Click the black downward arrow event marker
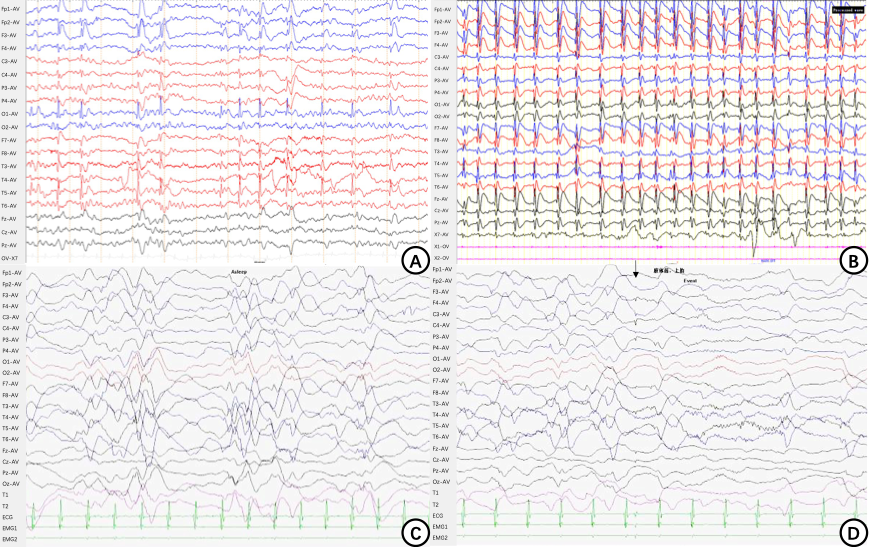 click(x=635, y=272)
